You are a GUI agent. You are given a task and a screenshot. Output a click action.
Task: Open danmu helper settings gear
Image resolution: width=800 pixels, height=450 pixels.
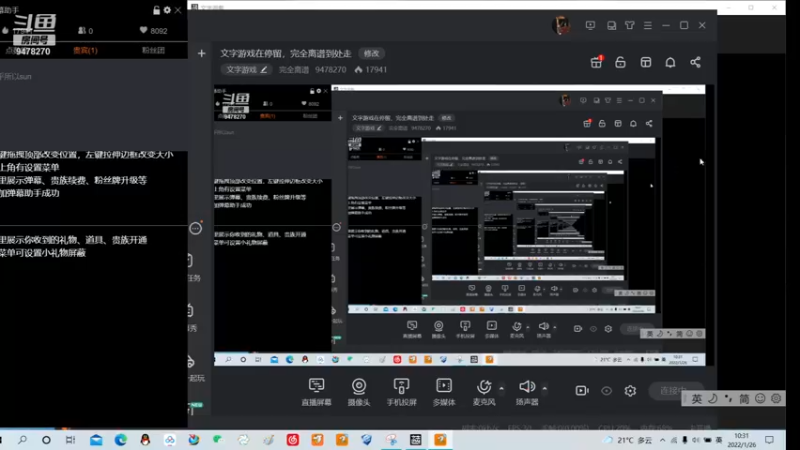click(167, 10)
